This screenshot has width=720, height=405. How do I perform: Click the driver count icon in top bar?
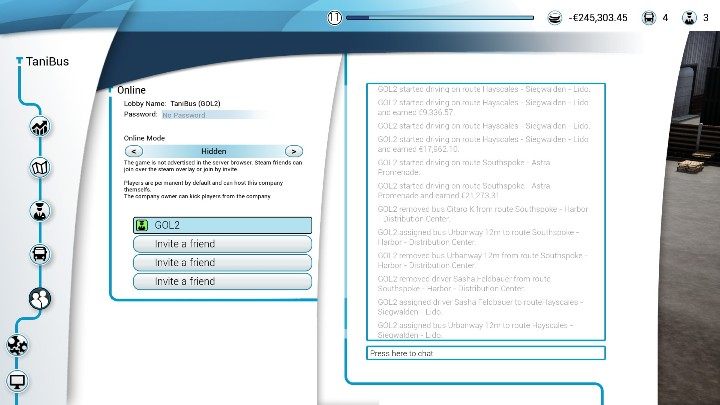[x=688, y=17]
